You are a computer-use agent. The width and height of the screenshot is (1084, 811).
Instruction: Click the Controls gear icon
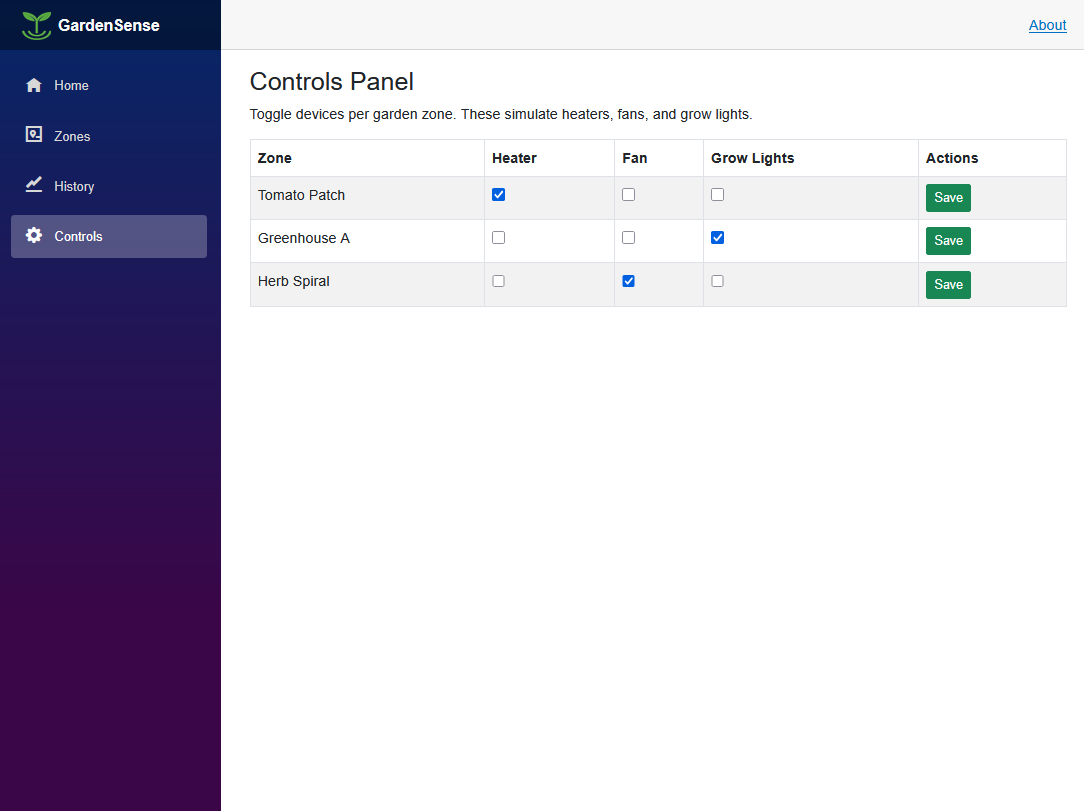pos(34,235)
